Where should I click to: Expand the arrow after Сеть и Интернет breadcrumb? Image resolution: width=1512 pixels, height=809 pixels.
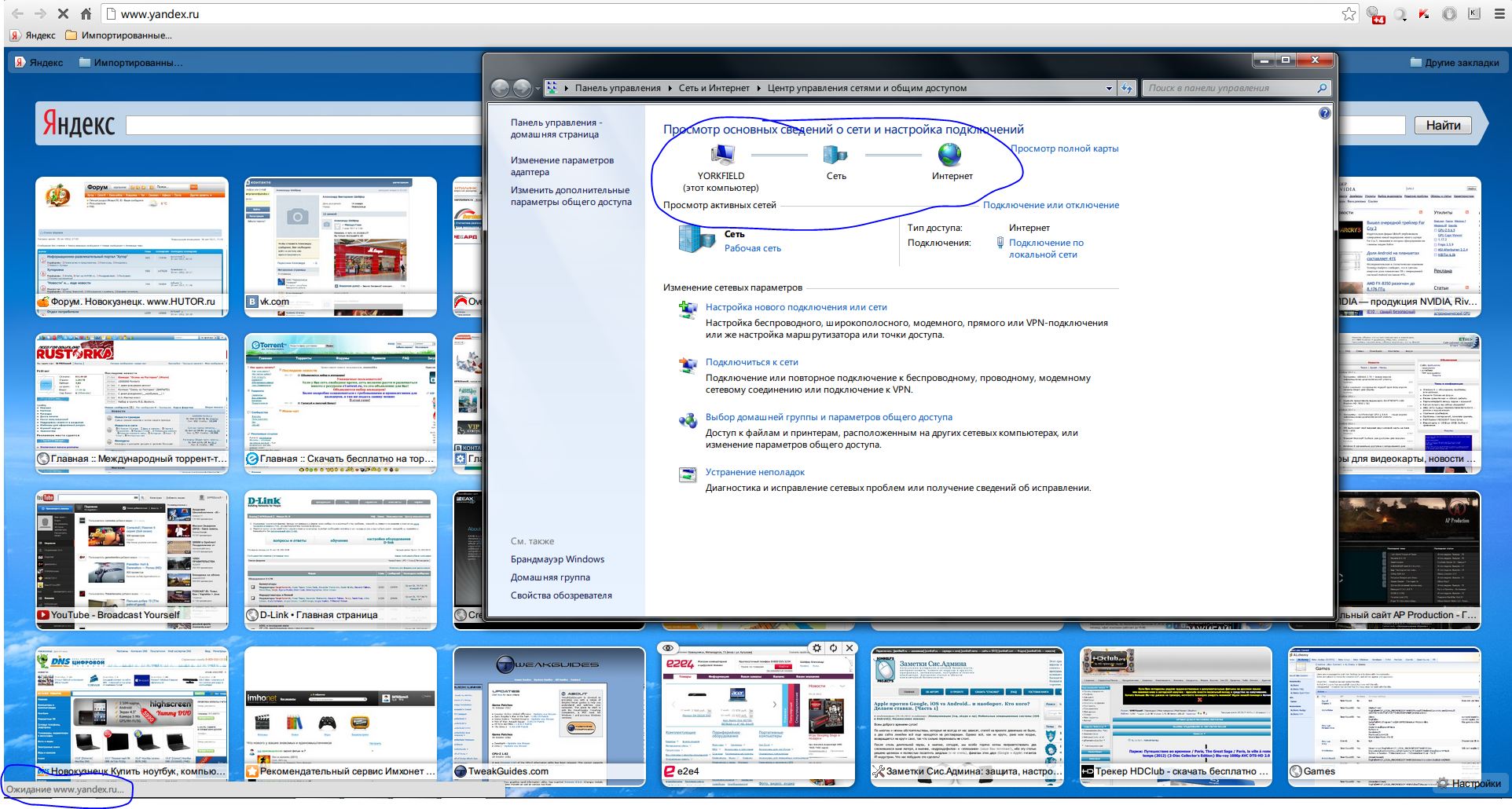click(x=759, y=88)
